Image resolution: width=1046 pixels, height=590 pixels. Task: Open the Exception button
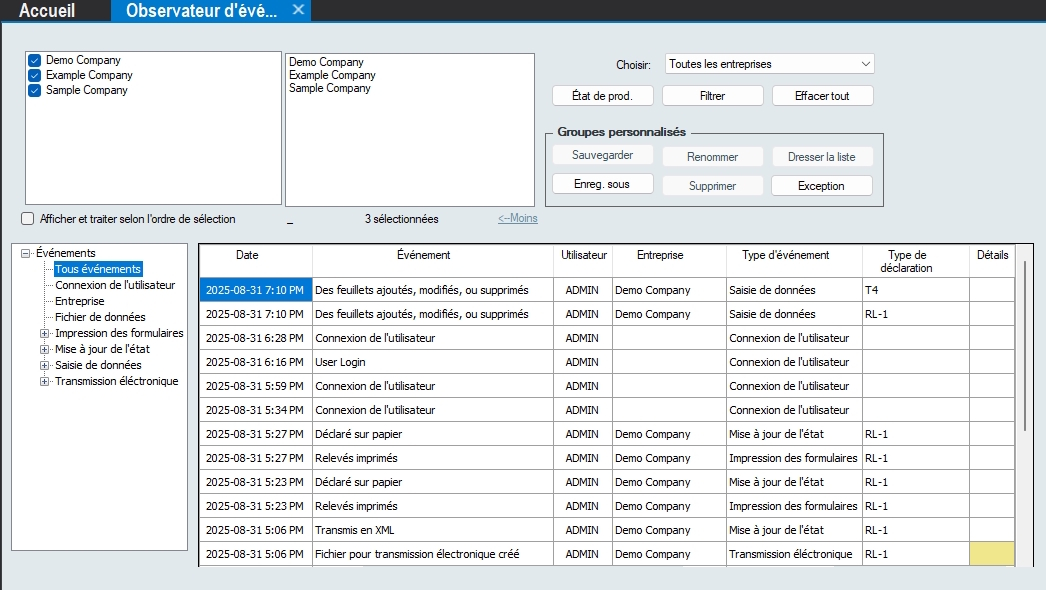tap(822, 186)
